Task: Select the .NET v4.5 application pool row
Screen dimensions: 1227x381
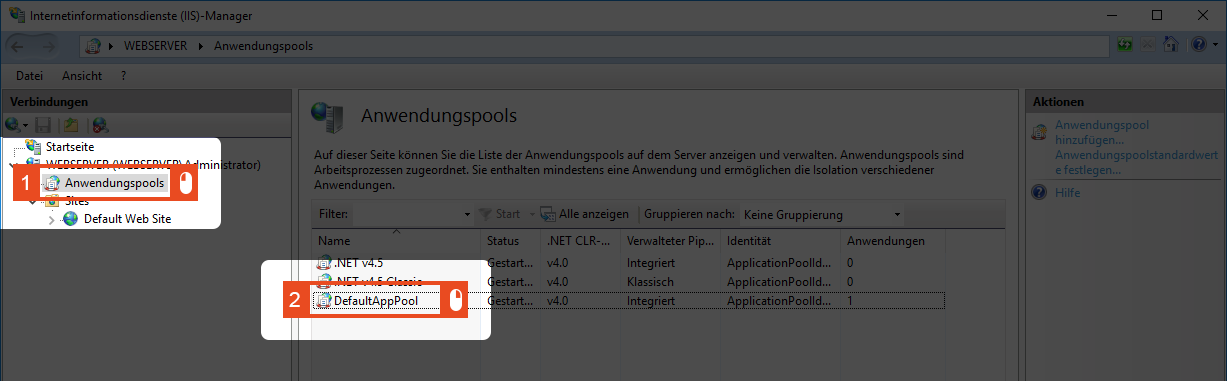Action: pos(628,262)
